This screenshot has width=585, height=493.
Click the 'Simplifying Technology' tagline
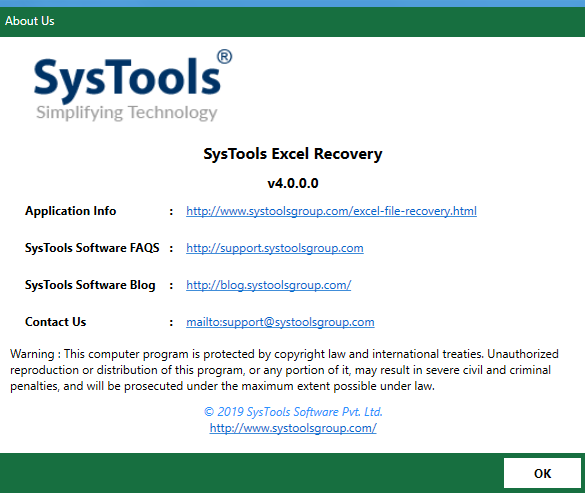[x=126, y=113]
